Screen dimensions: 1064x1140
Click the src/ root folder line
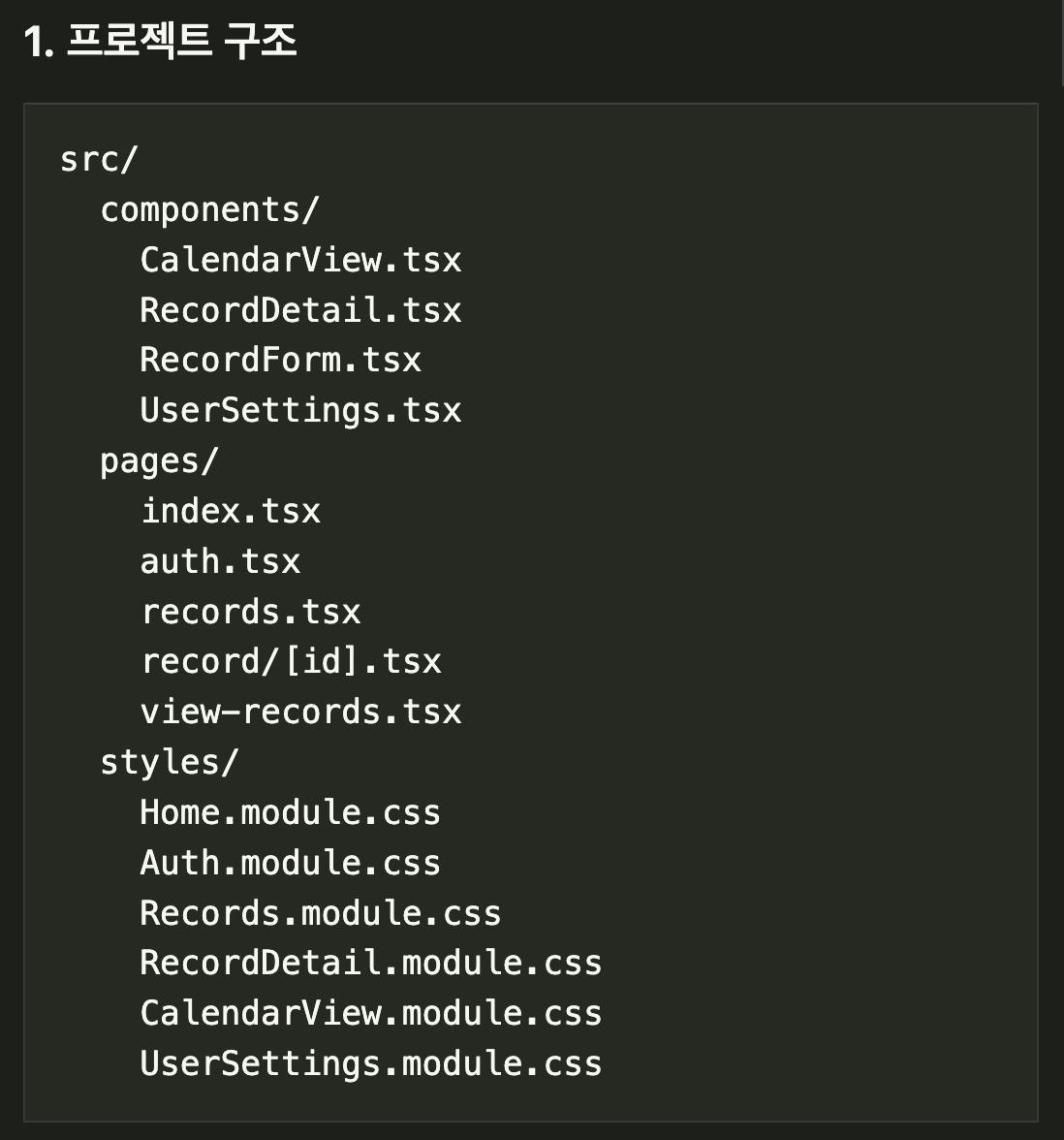pyautogui.click(x=99, y=159)
